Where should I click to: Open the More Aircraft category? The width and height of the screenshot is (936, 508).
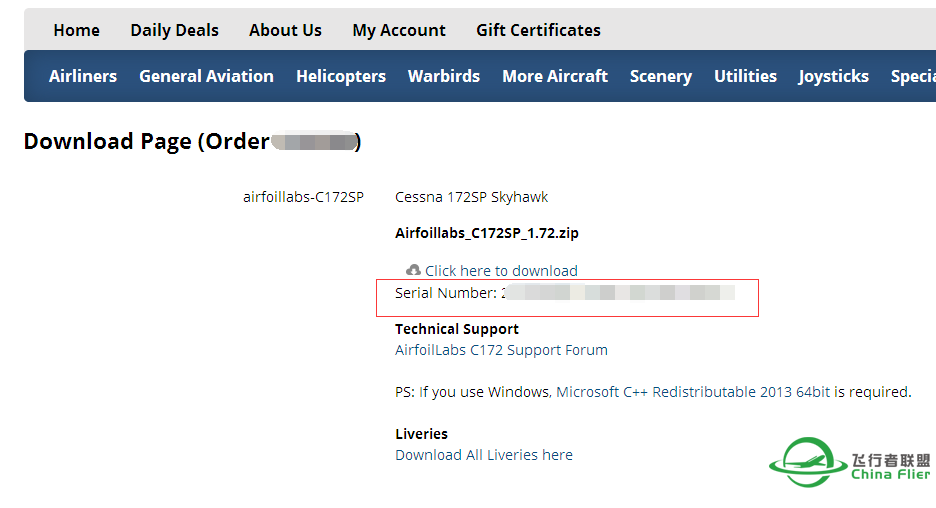click(555, 76)
